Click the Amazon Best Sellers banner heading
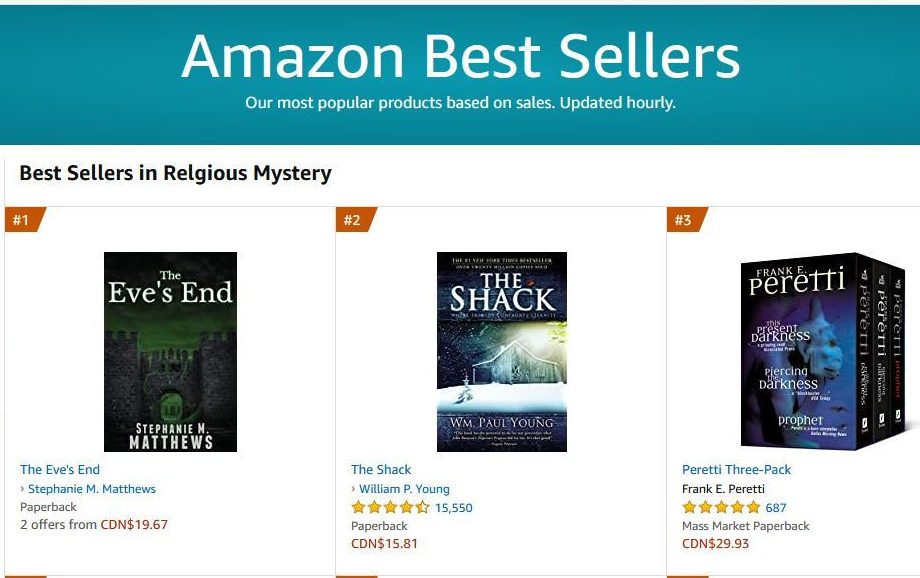This screenshot has width=920, height=578. click(x=460, y=57)
